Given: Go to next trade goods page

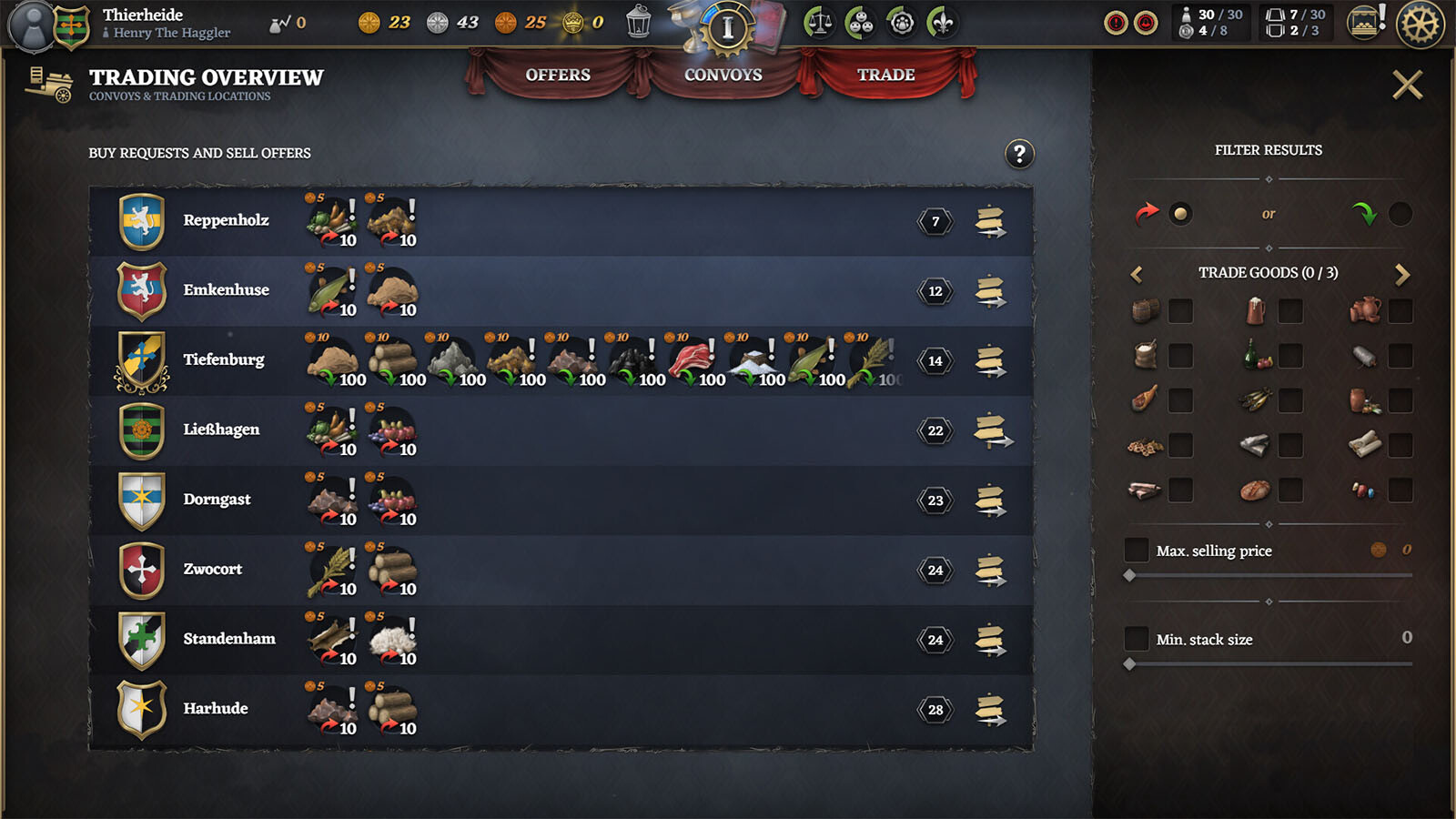Looking at the screenshot, I should [1401, 274].
